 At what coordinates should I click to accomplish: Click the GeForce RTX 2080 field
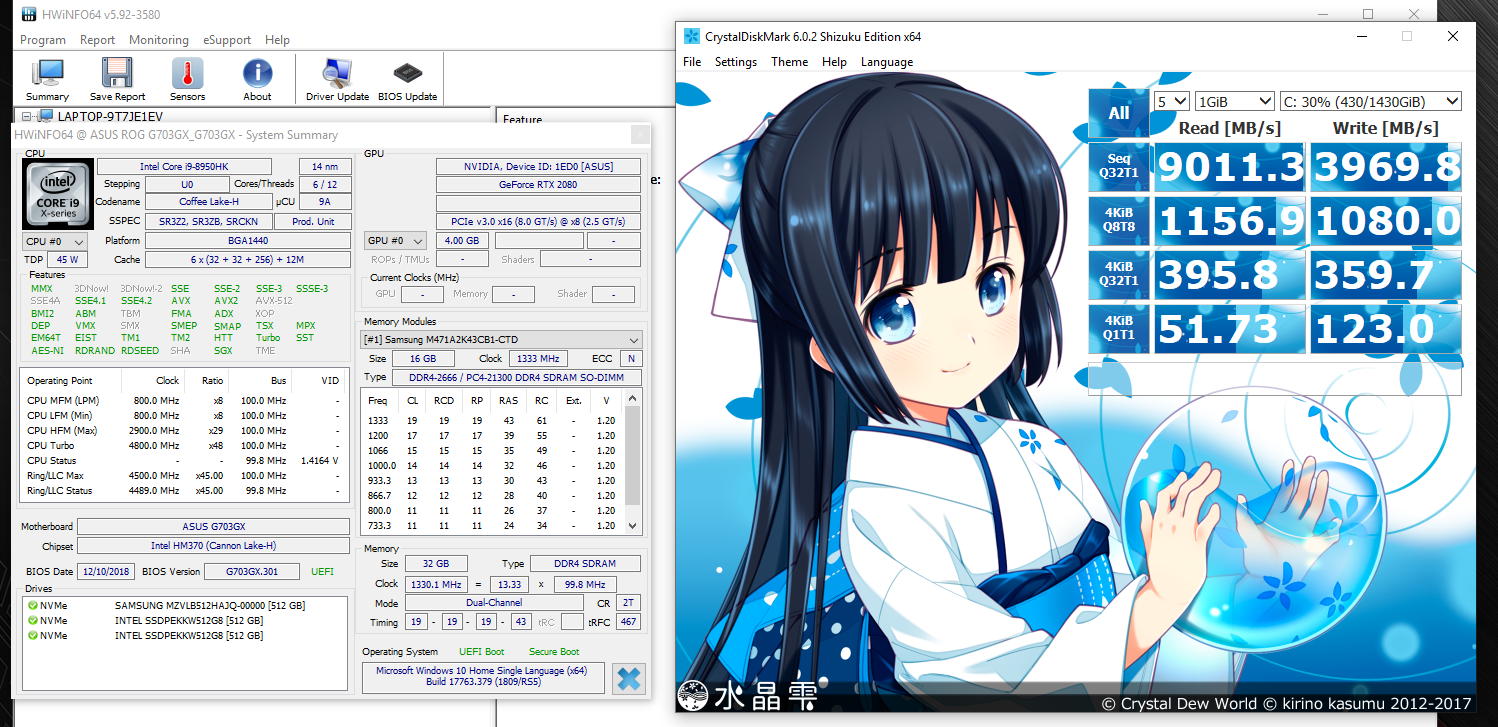[538, 185]
